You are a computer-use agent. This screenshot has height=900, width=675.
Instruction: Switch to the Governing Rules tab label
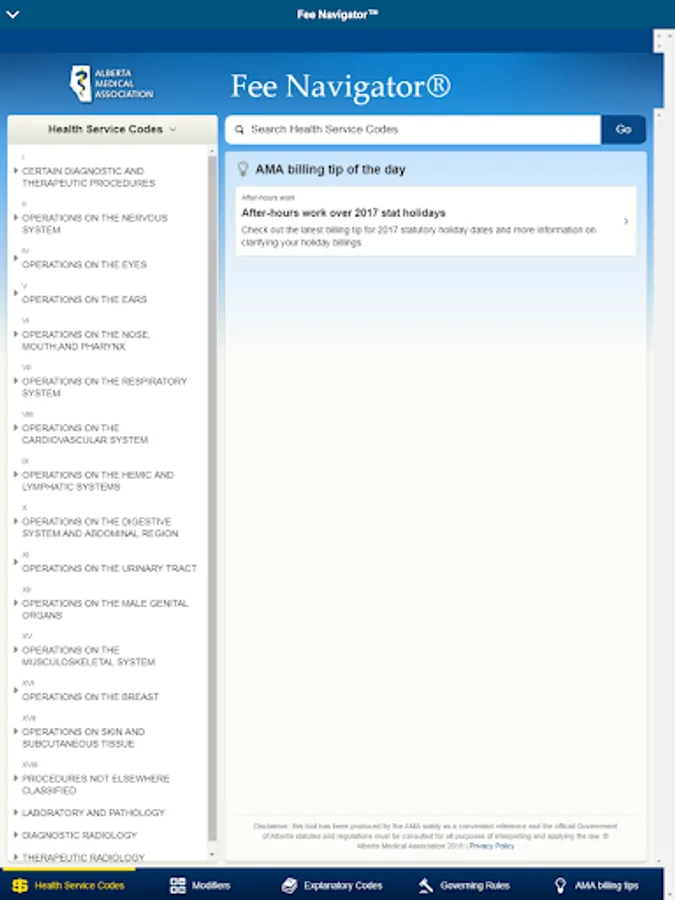(475, 886)
